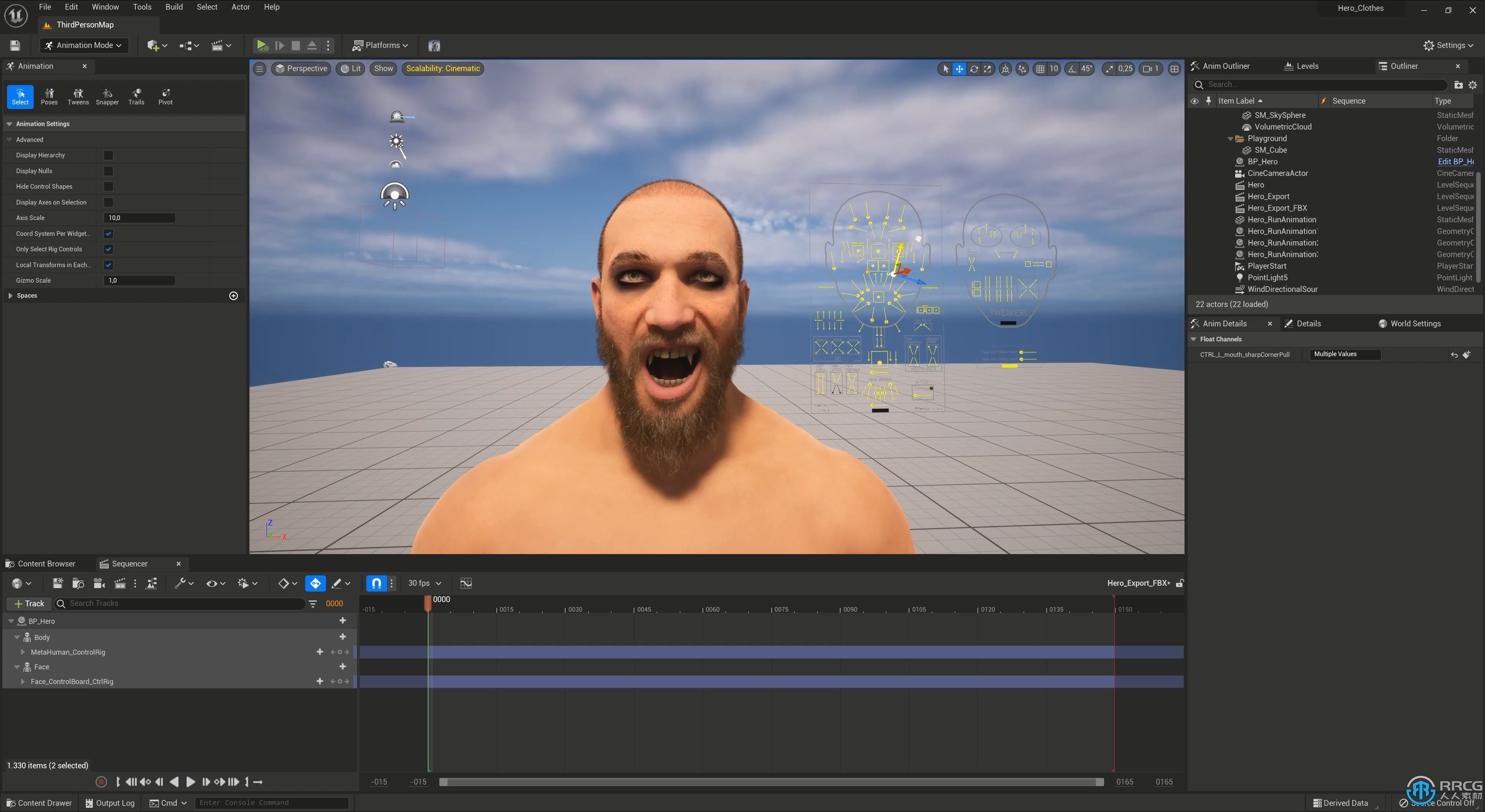Screen dimensions: 1485x812
Task: Open the Snapper tool
Action: tap(107, 96)
